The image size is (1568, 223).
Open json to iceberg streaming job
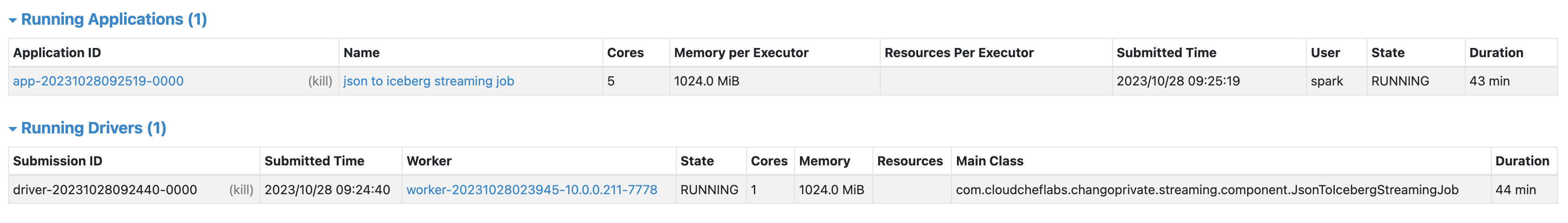(429, 81)
